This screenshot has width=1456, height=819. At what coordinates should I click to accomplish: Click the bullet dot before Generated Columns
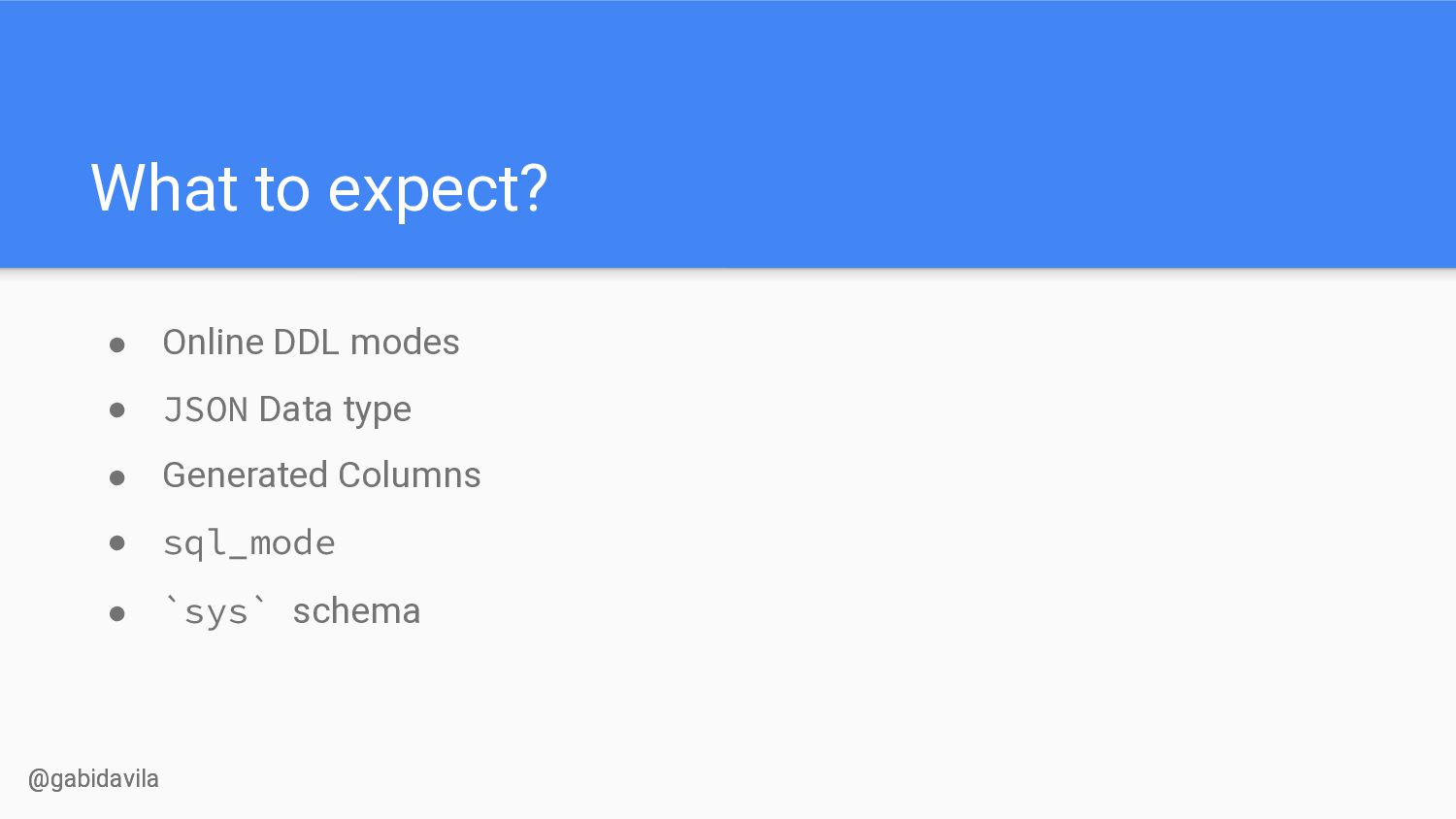(117, 477)
